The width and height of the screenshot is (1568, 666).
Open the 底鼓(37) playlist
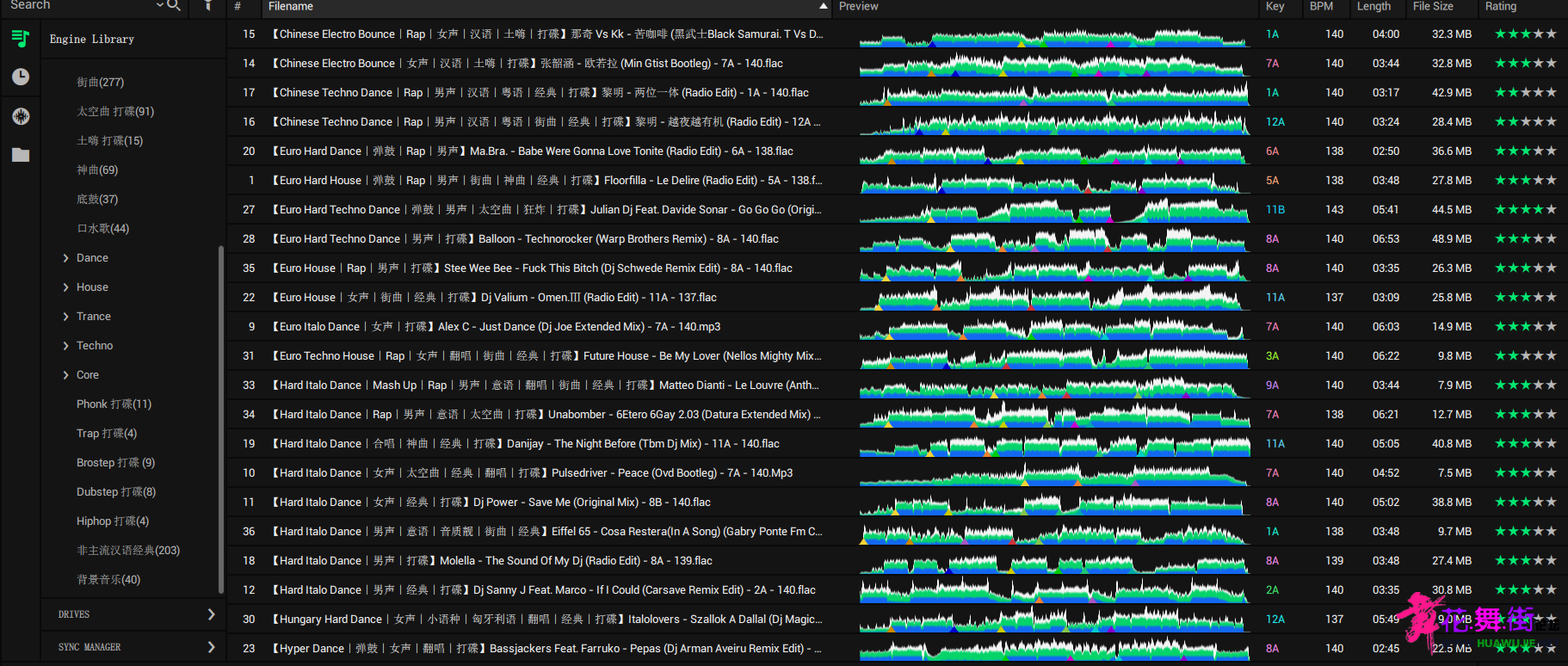tap(97, 200)
